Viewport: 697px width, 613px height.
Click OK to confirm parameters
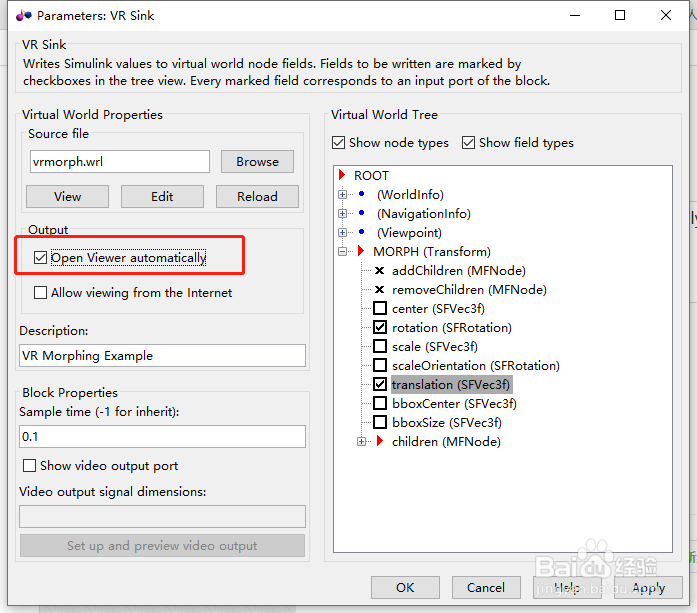(405, 588)
